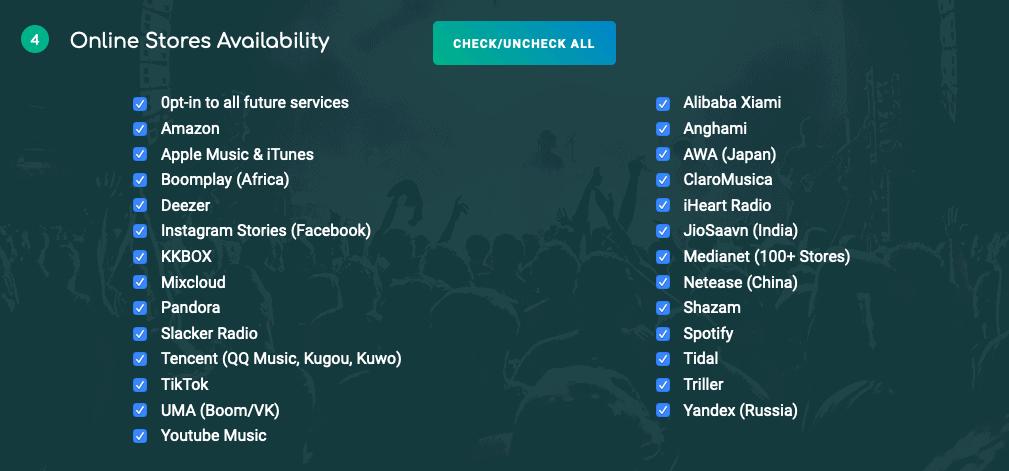Uncheck the Tencent (QQ Music, Kugou, Kuwo) checkbox
The width and height of the screenshot is (1009, 471).
click(140, 359)
